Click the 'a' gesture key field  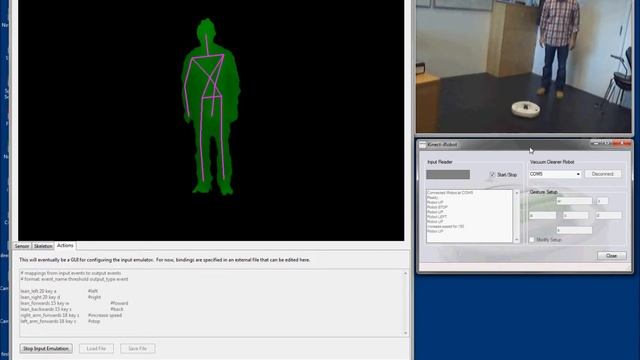click(542, 216)
